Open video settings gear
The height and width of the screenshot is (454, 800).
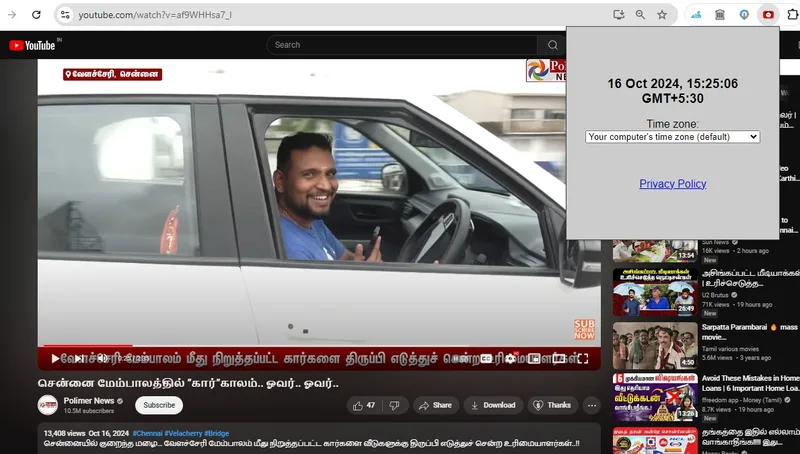pos(510,359)
